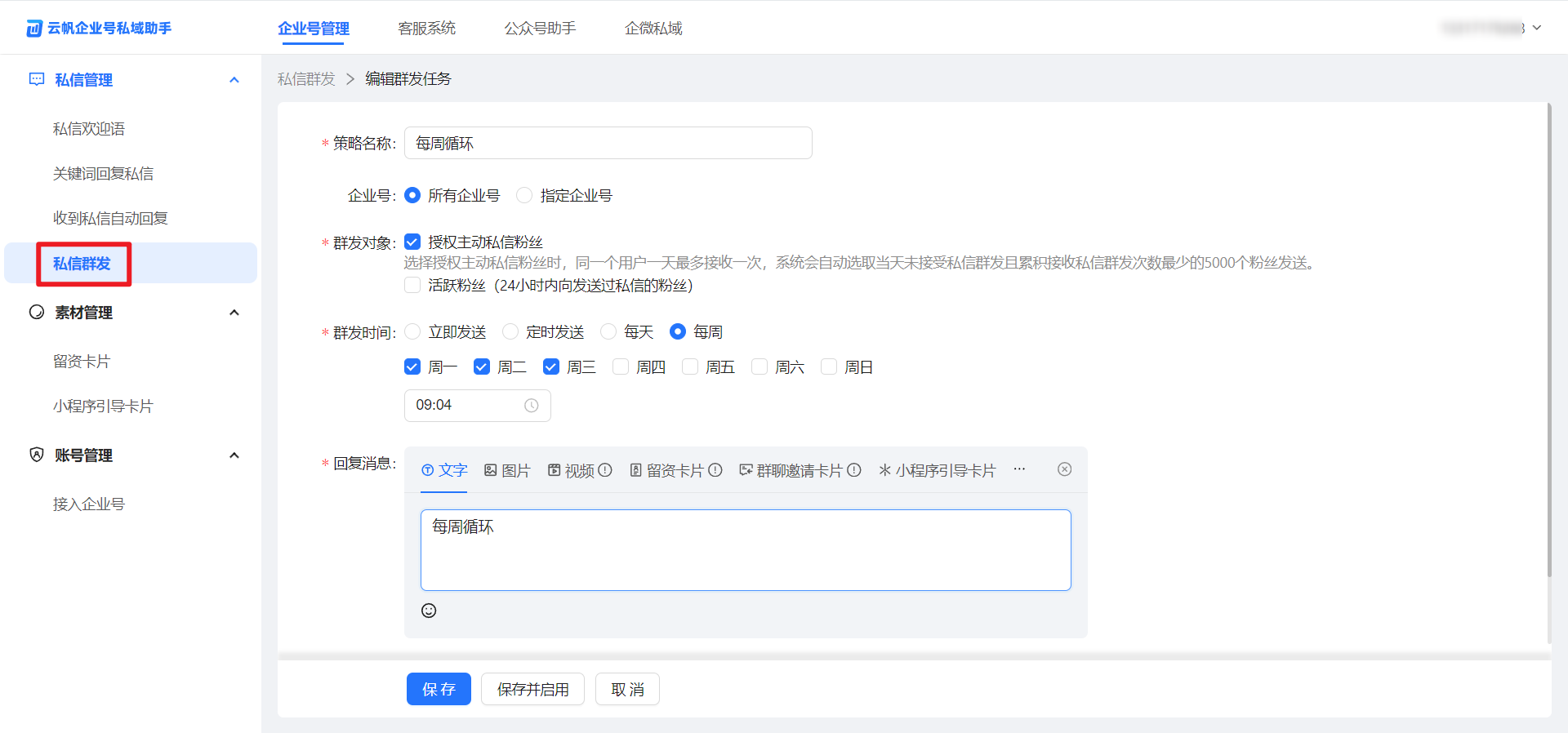The height and width of the screenshot is (733, 1568).
Task: Open 关键词回复私信 in sidebar
Action: 103,174
